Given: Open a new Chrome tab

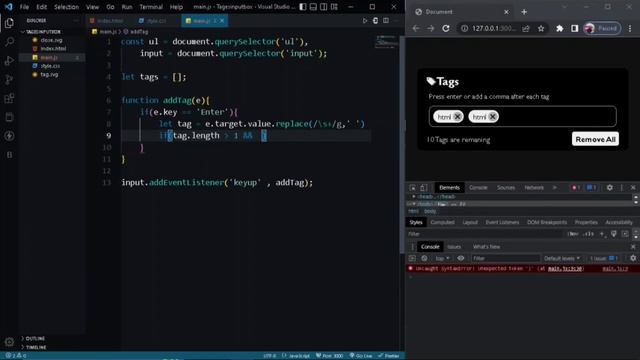Looking at the screenshot, I should click(x=524, y=12).
